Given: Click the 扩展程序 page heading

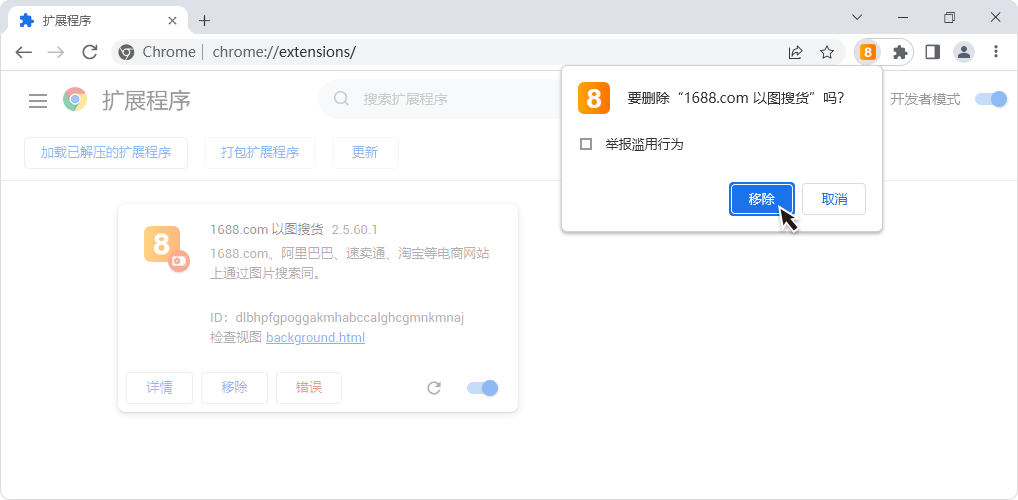Looking at the screenshot, I should (146, 100).
